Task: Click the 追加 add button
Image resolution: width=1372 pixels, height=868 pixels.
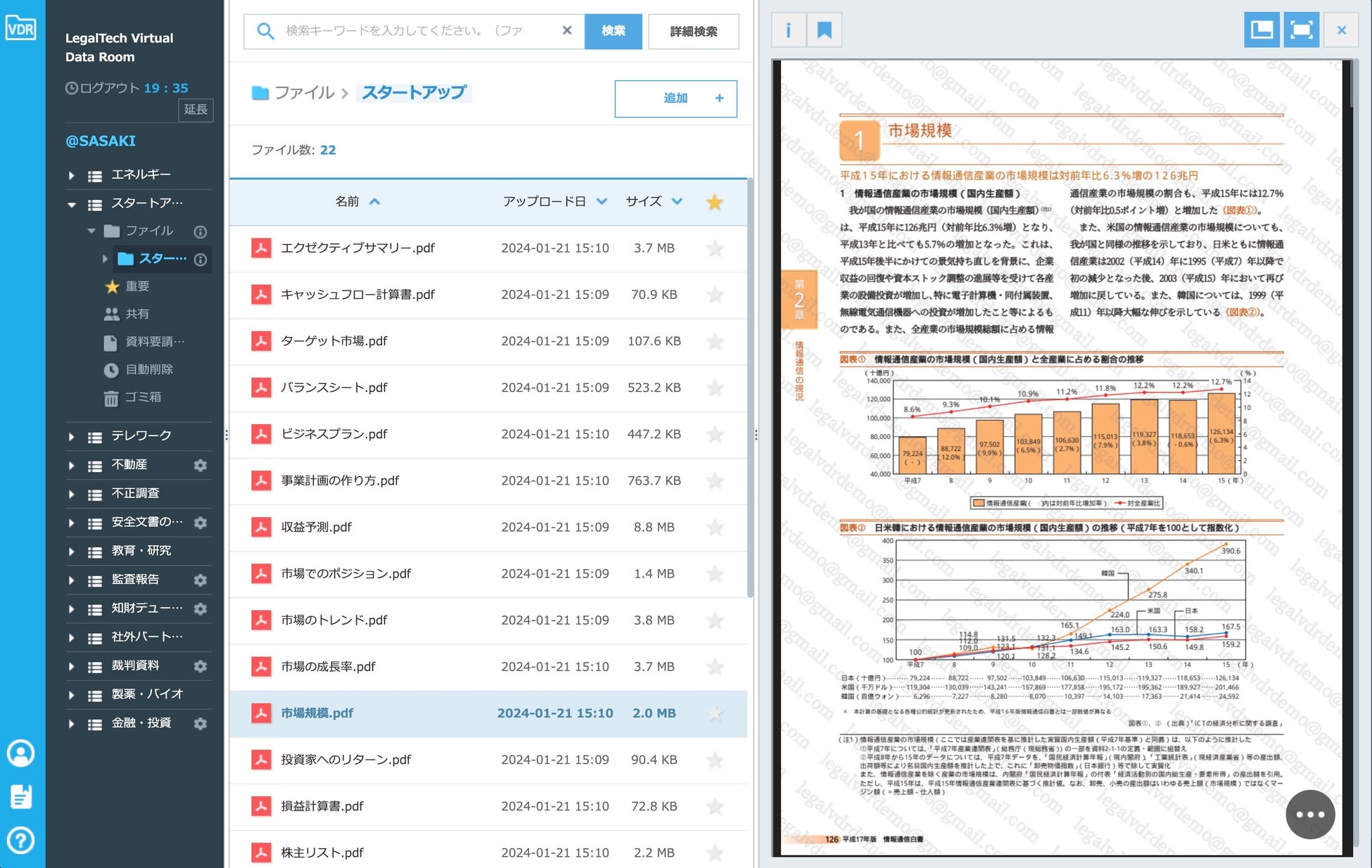Action: pos(675,98)
